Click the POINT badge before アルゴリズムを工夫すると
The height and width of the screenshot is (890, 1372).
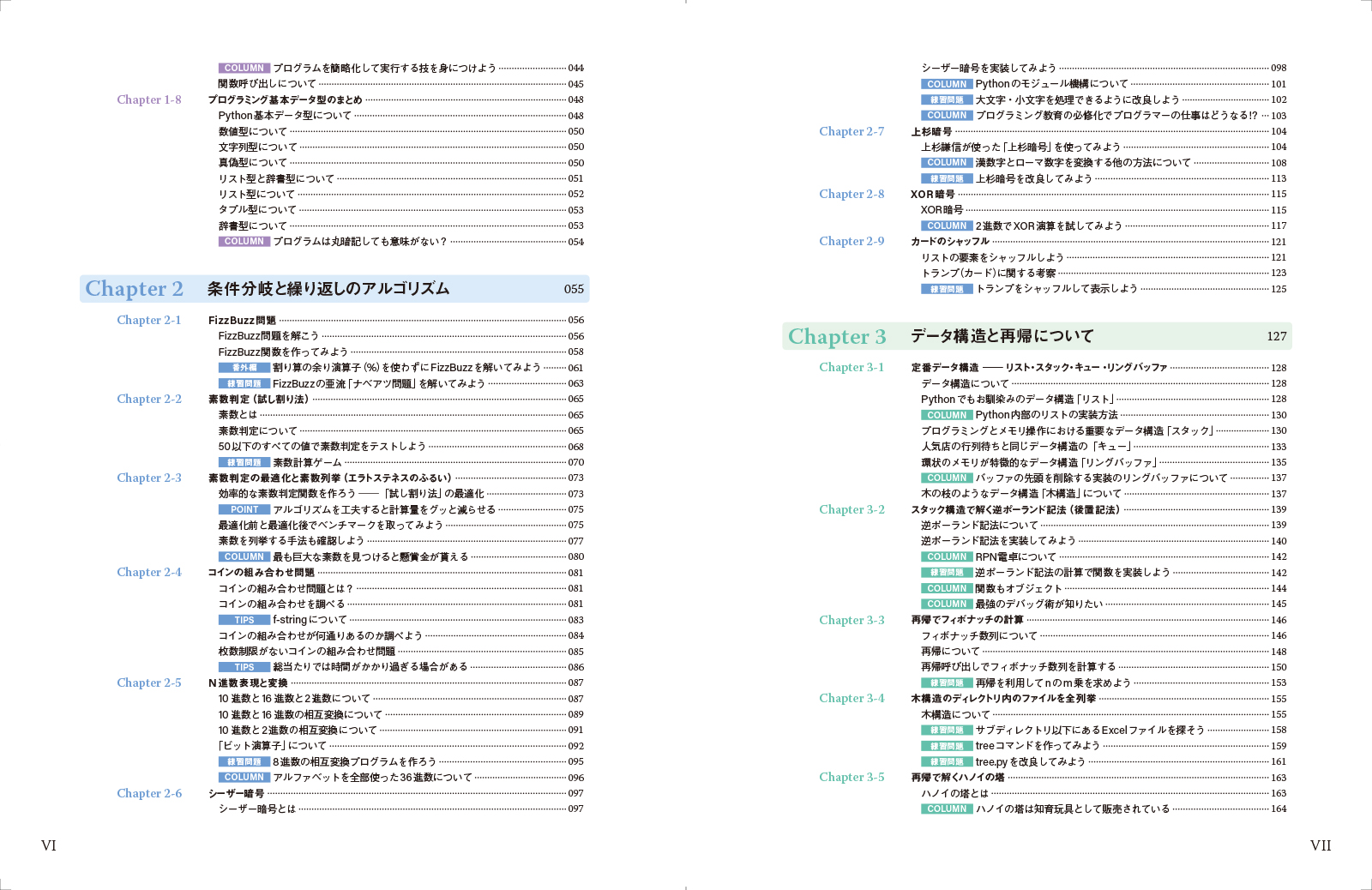click(244, 509)
